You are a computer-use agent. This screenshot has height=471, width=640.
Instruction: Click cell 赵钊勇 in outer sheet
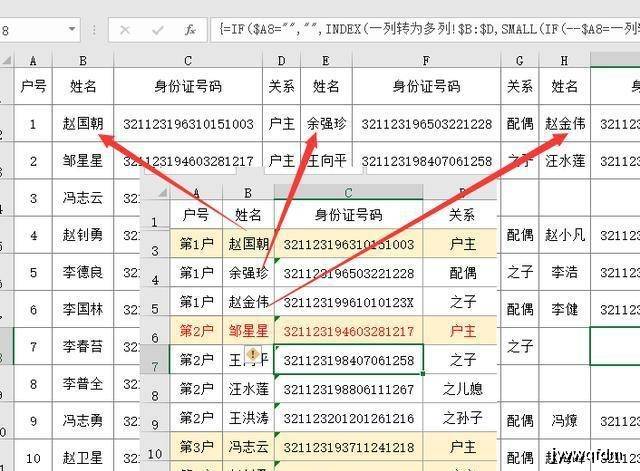point(83,235)
